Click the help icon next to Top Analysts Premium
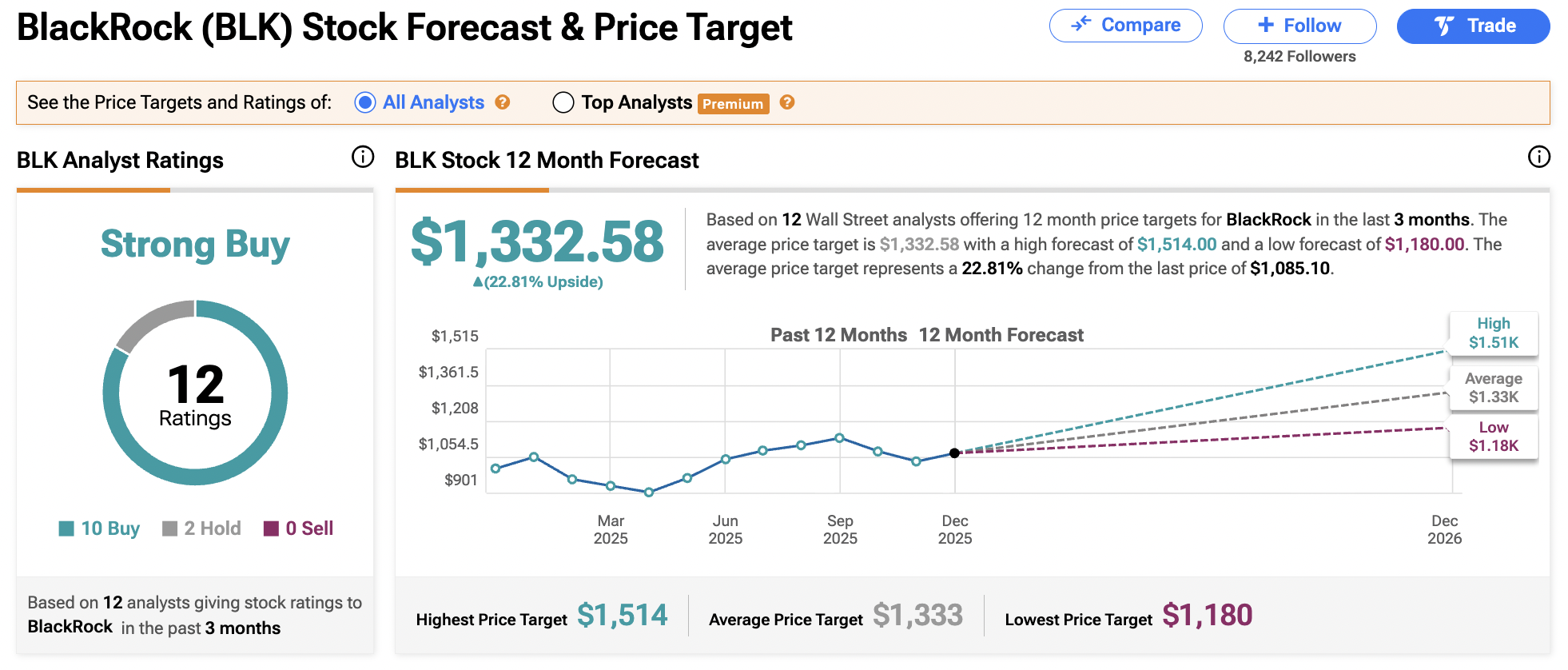The image size is (1568, 670). [787, 102]
